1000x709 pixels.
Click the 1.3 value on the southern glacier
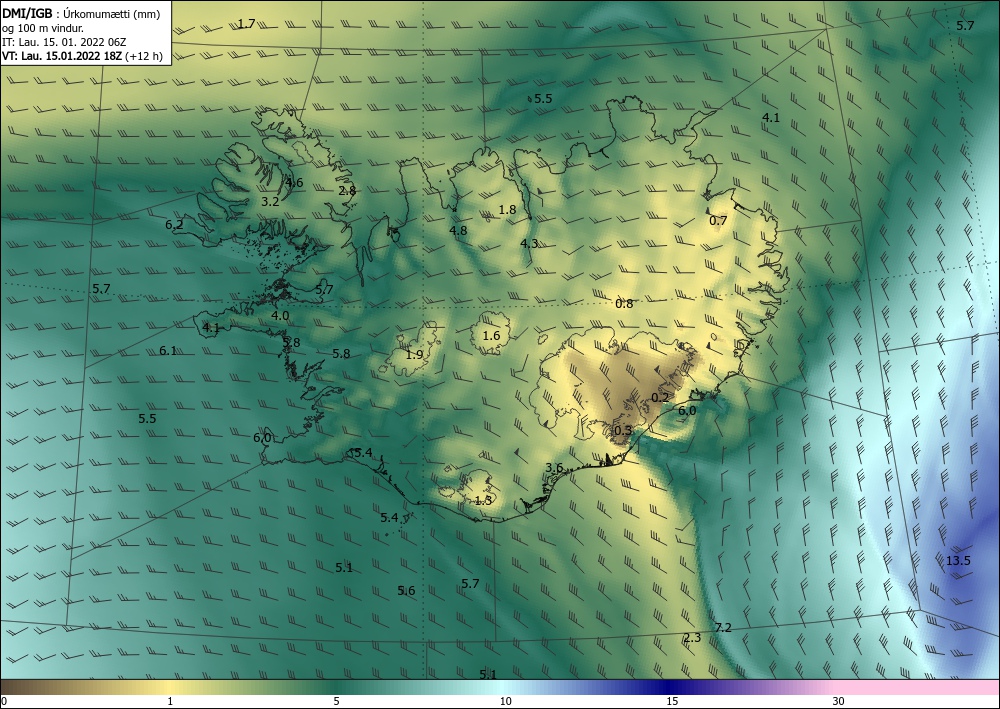point(483,501)
